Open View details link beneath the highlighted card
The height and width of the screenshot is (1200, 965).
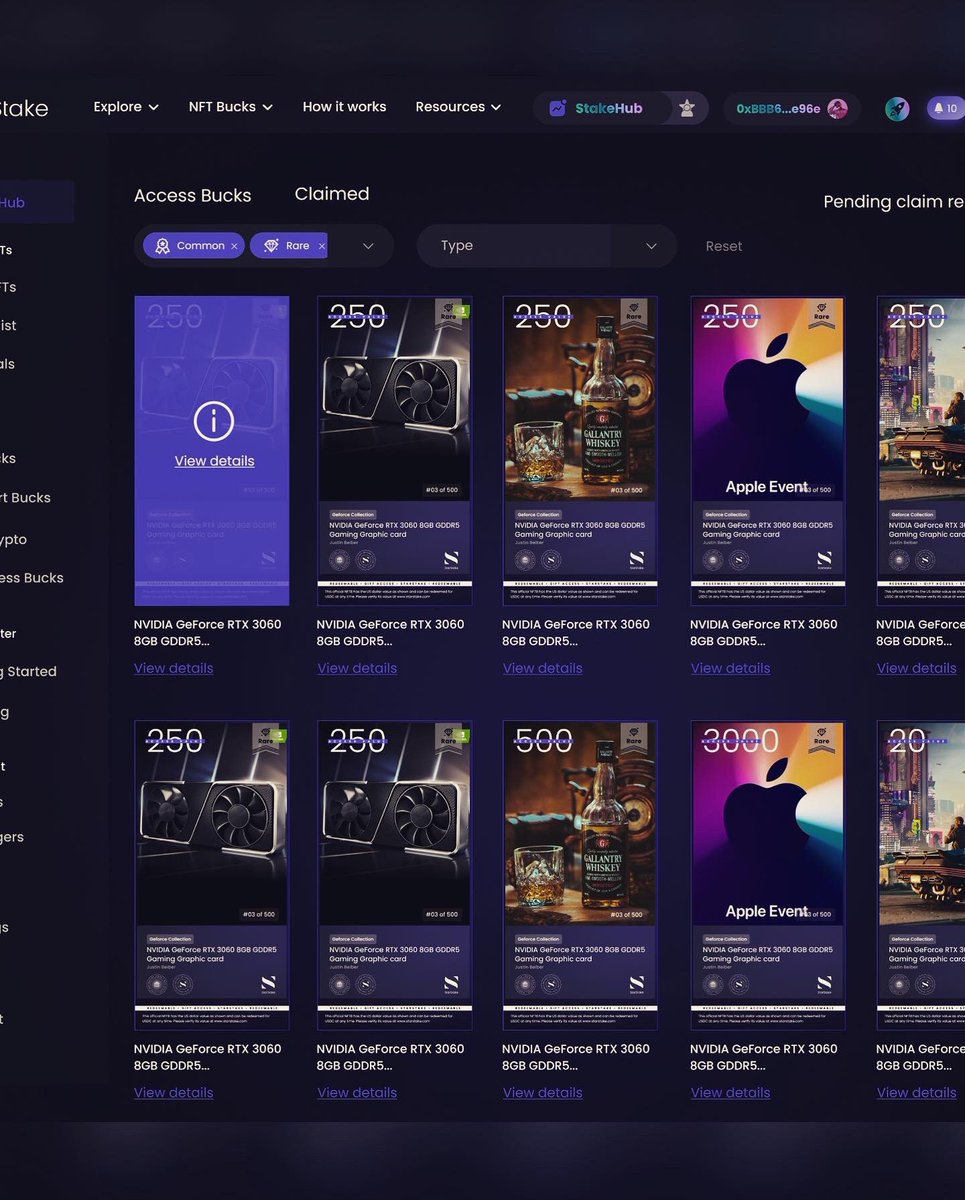(173, 668)
